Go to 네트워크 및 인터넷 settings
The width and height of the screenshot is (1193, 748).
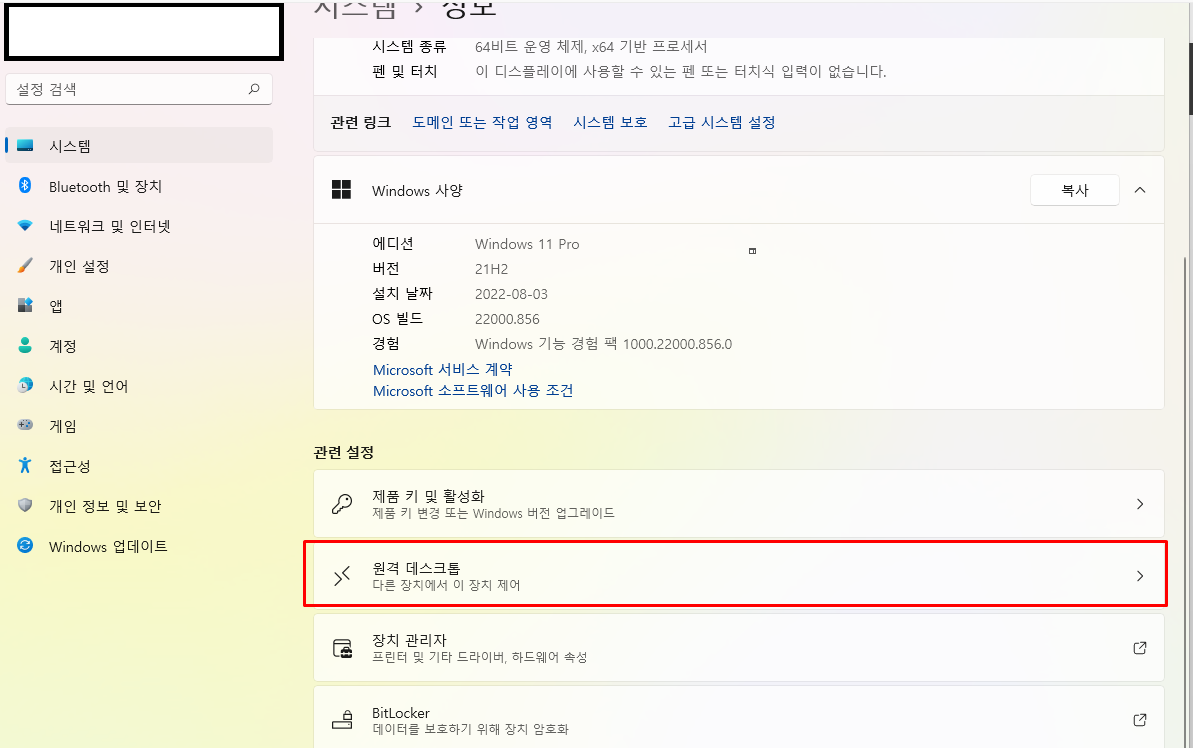pos(139,226)
